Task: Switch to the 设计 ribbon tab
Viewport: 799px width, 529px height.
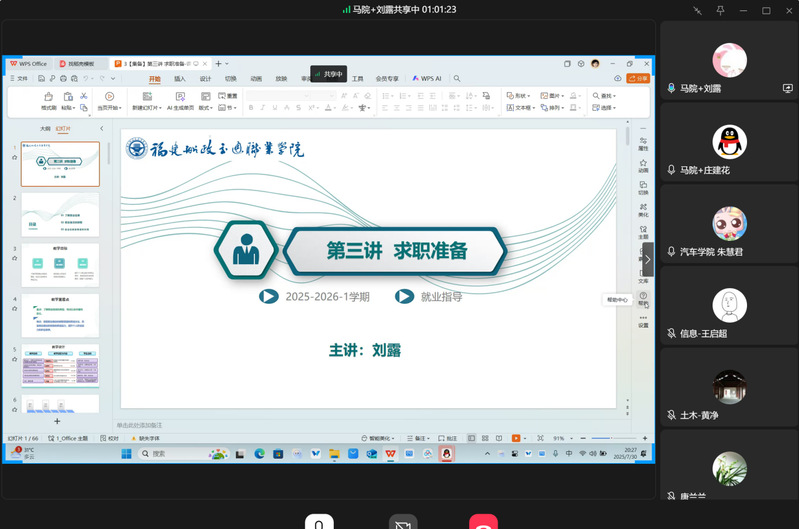Action: click(x=205, y=78)
